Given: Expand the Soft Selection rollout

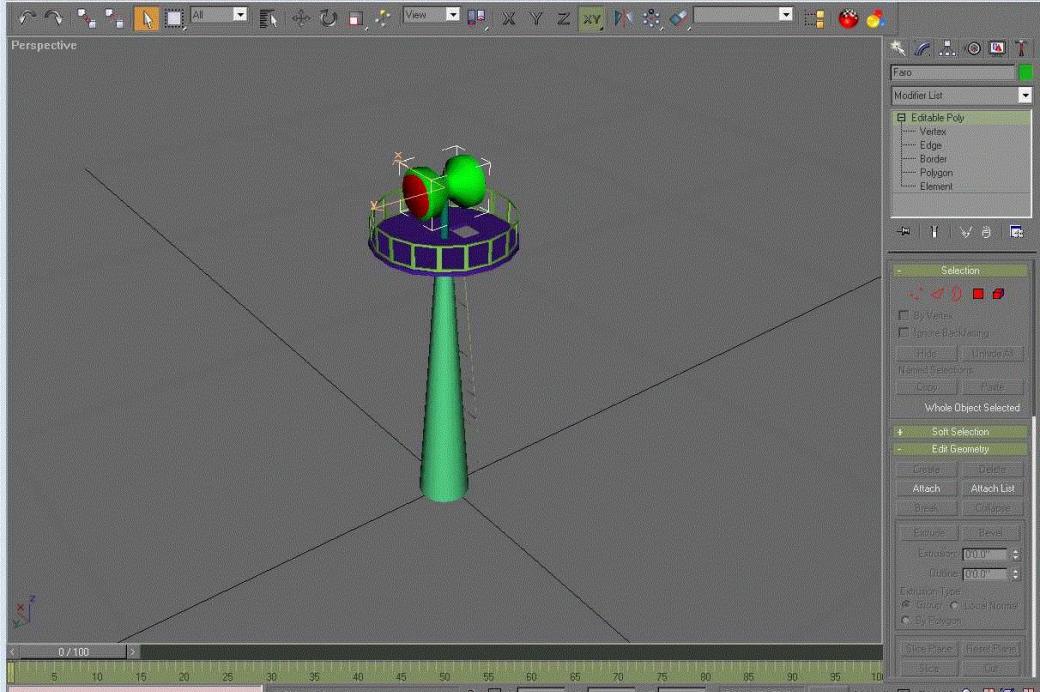Looking at the screenshot, I should [960, 432].
